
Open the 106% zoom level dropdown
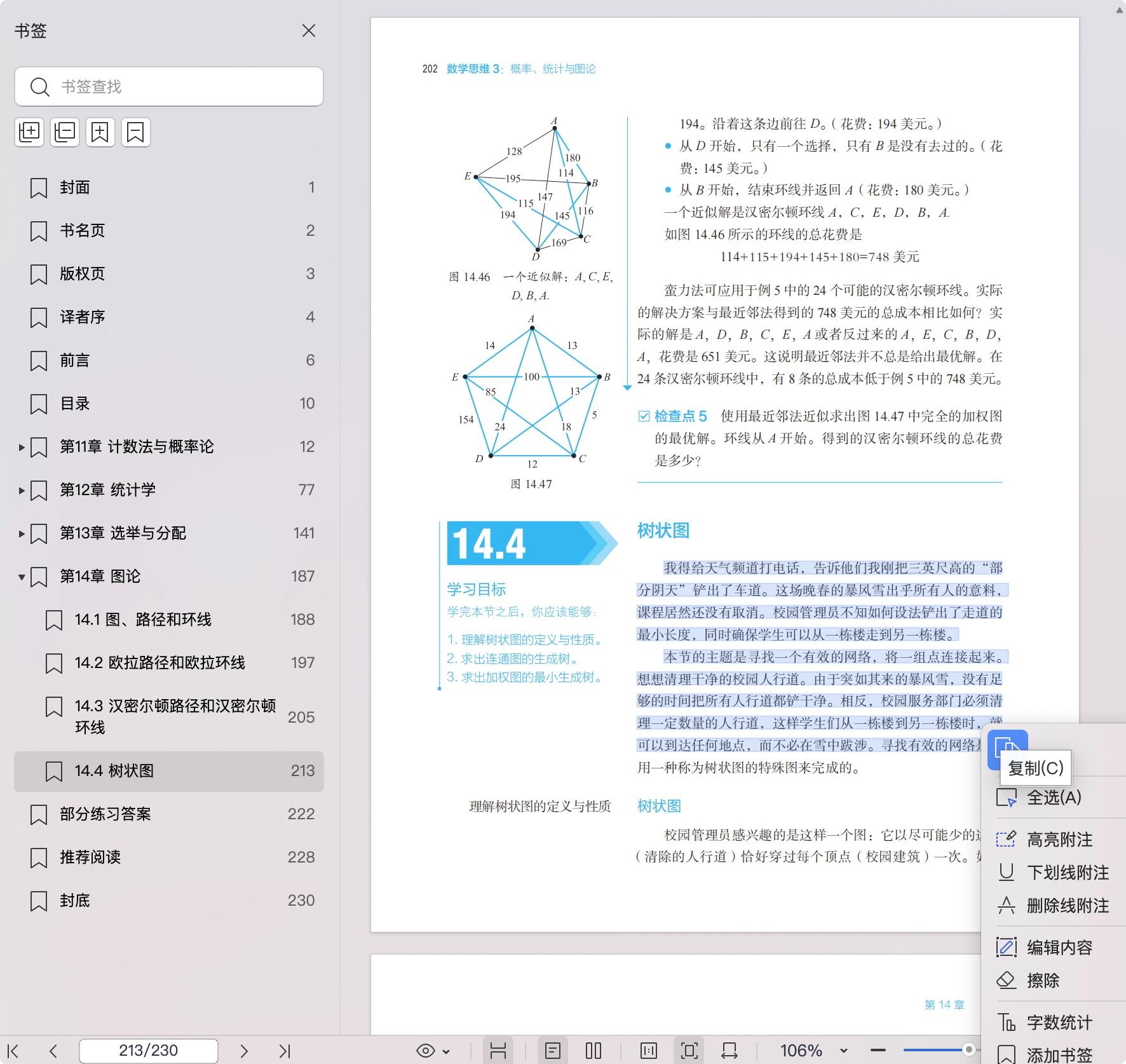[843, 1051]
